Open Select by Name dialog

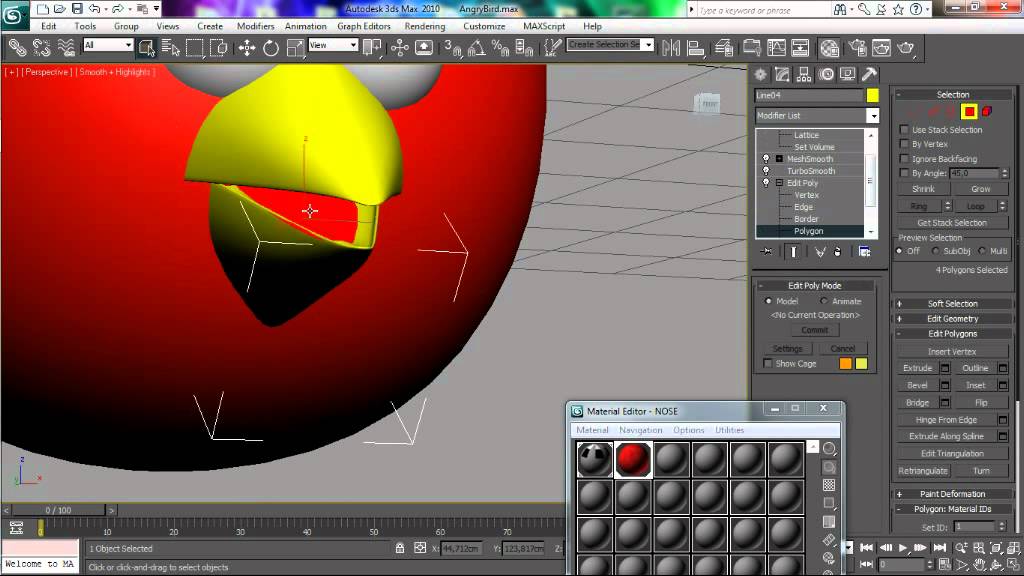(x=170, y=48)
